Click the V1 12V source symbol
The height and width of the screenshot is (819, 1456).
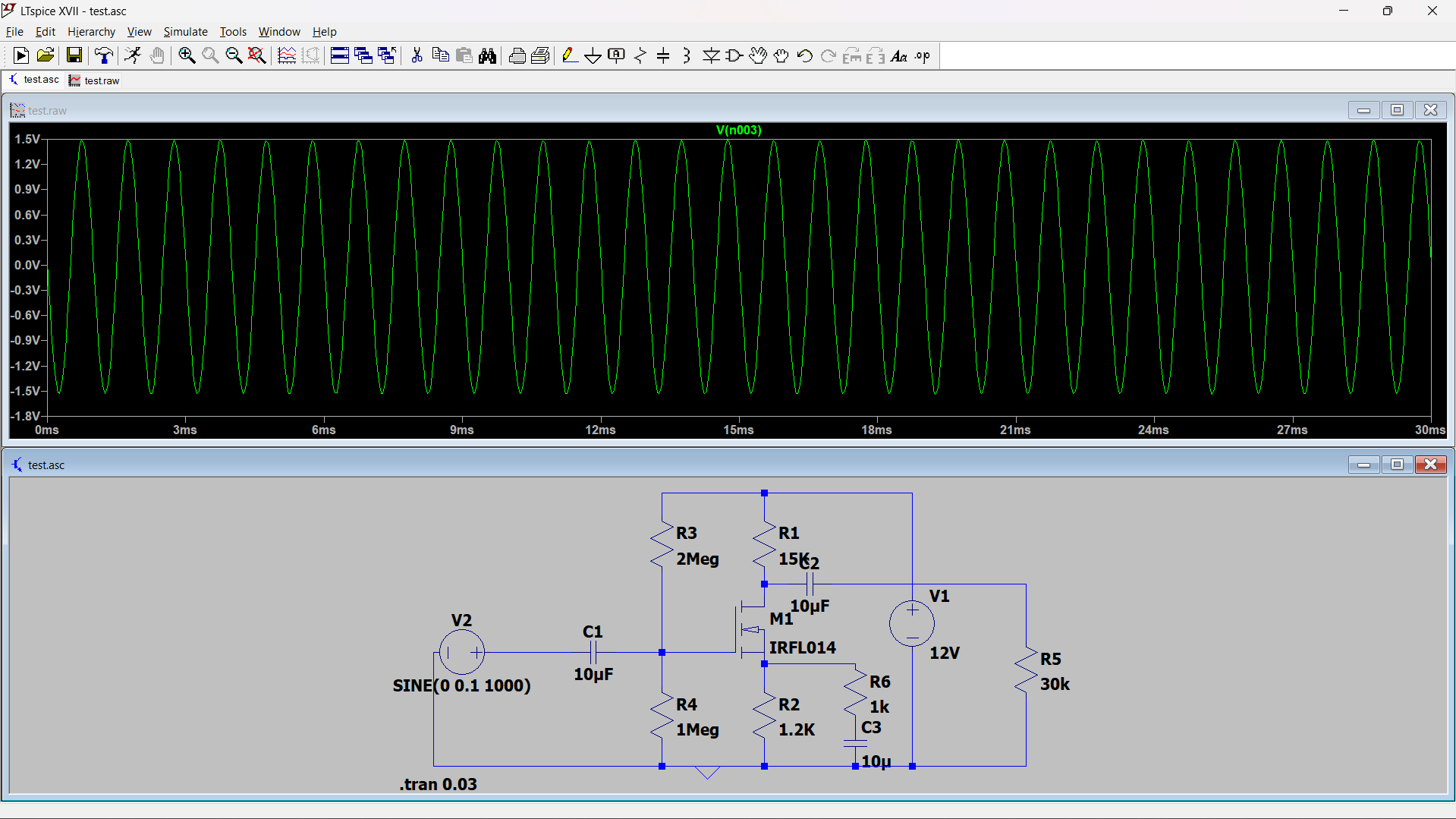tap(912, 623)
